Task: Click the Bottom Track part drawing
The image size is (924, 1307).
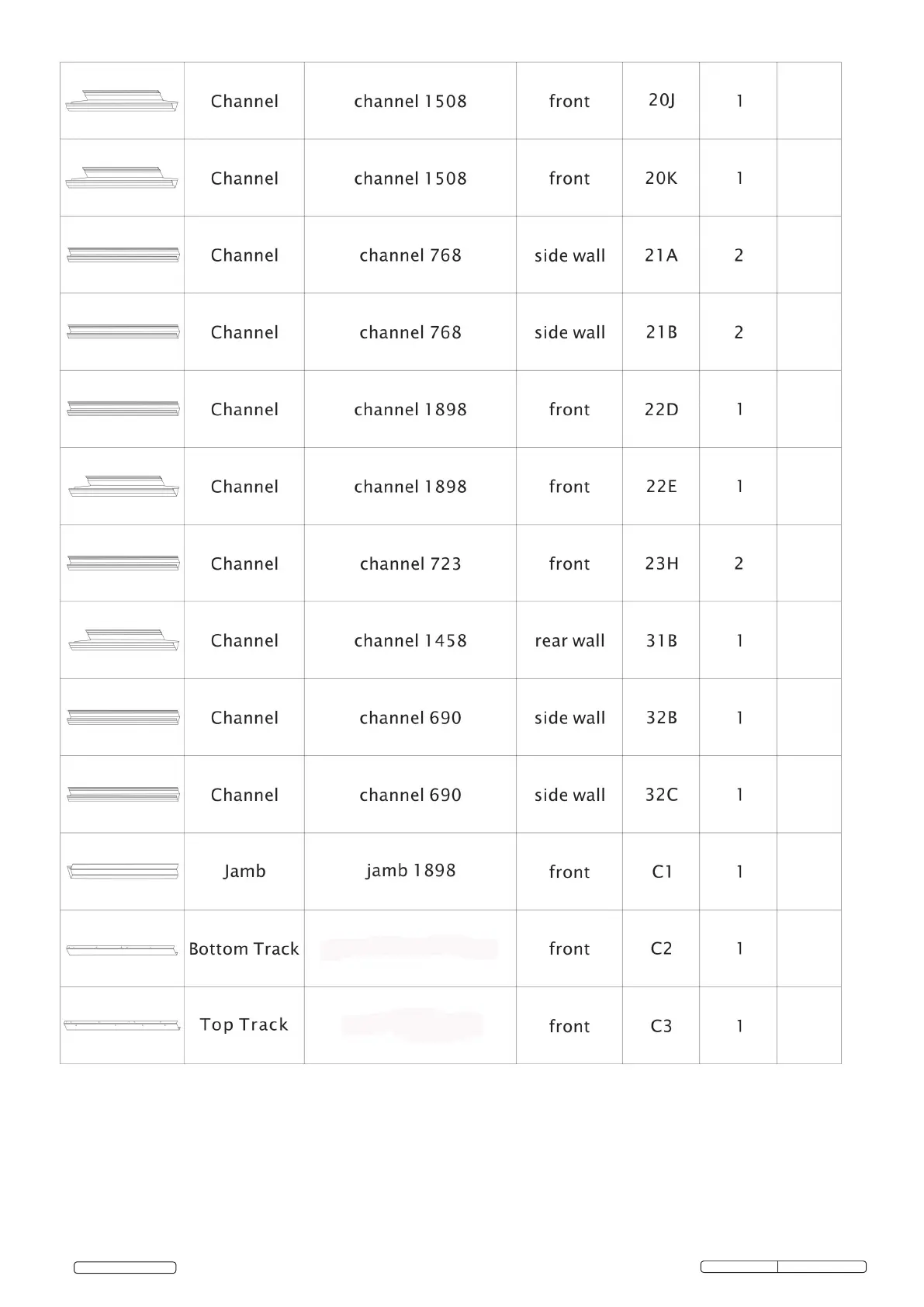Action: [122, 949]
